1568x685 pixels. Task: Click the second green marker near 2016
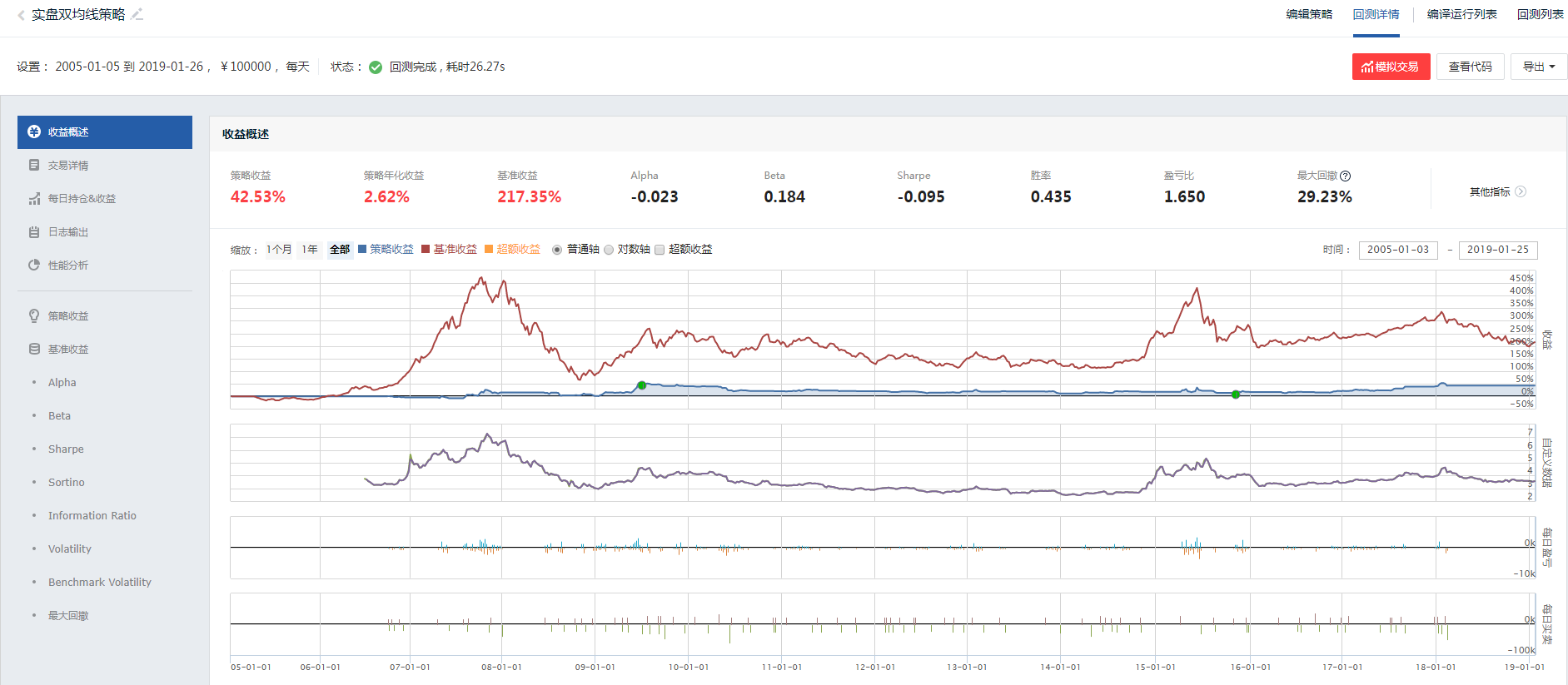1236,395
